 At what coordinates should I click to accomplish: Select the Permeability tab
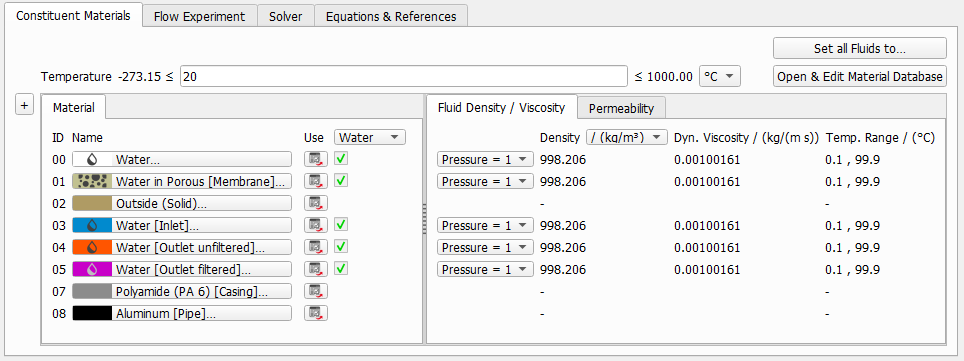pyautogui.click(x=622, y=108)
